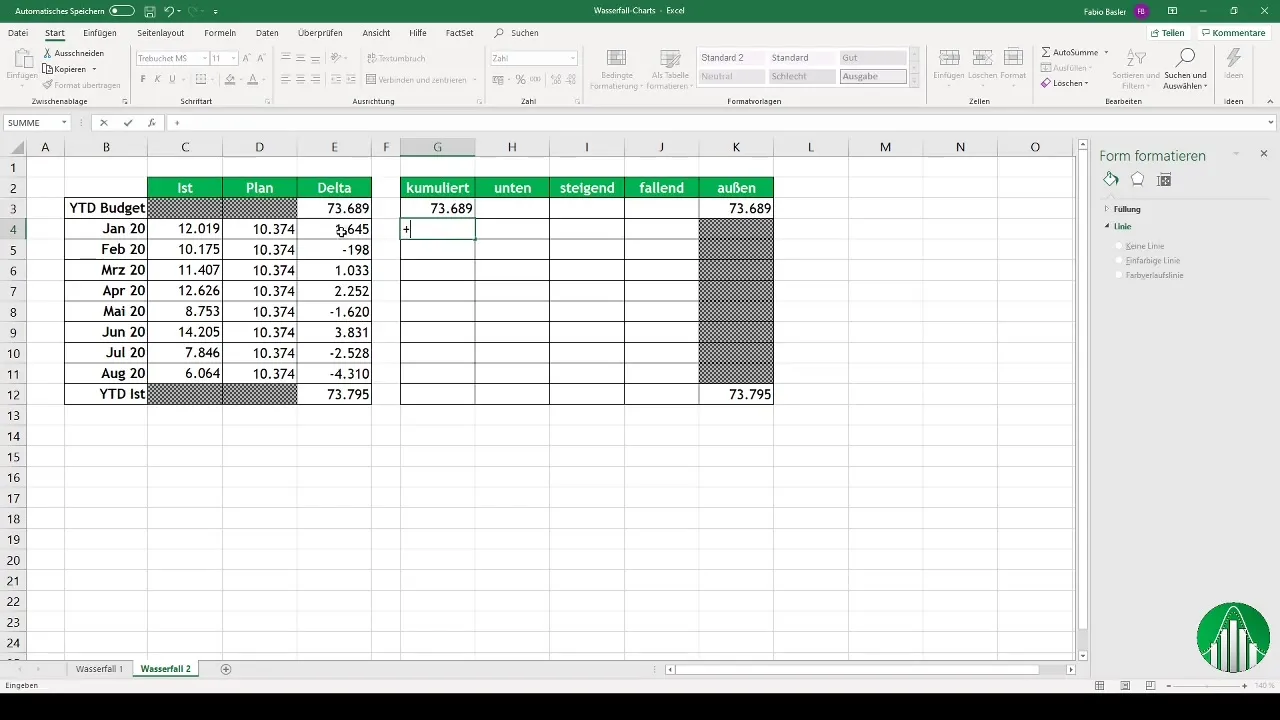Click Ausschneiden scissors icon
Screen dimensions: 1280x720
(48, 53)
